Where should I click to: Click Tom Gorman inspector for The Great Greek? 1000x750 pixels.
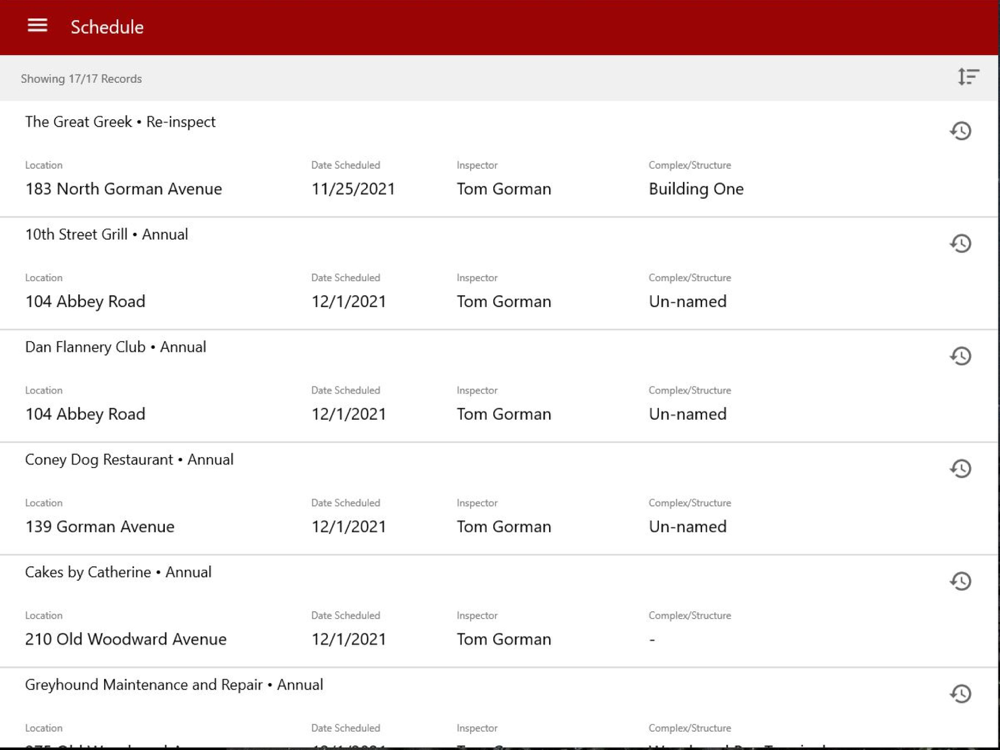click(x=504, y=189)
